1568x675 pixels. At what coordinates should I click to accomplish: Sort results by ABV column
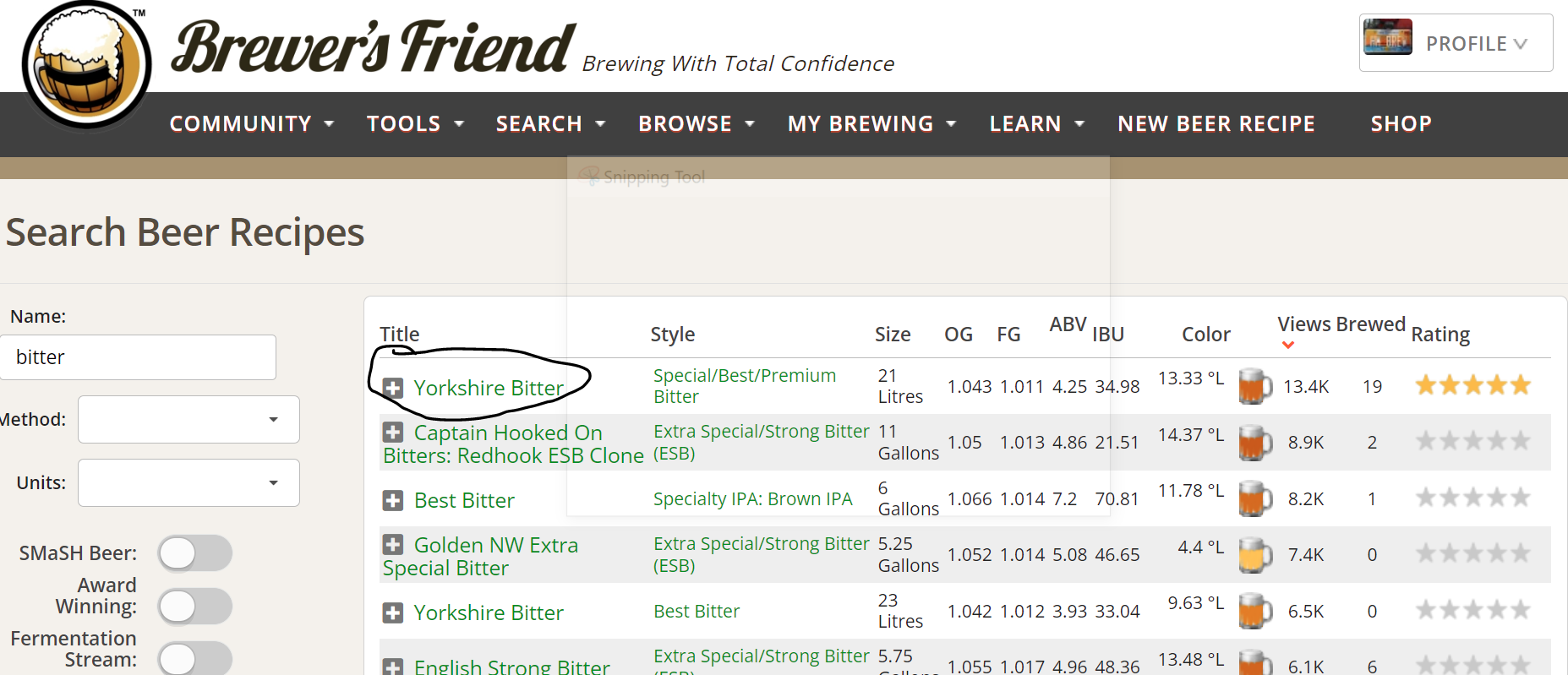click(1068, 324)
